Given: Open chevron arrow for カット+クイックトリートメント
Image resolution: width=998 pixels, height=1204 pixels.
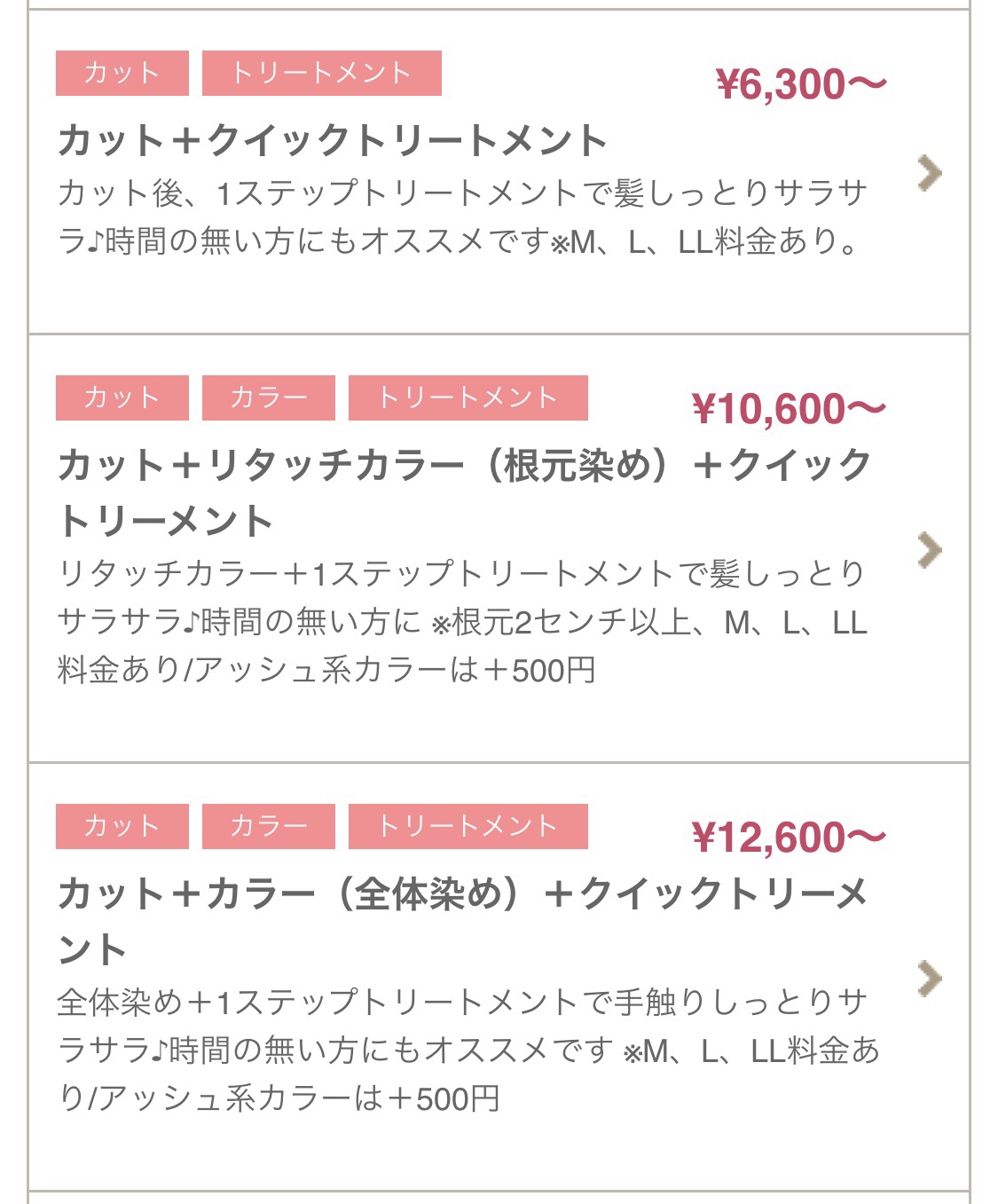Looking at the screenshot, I should (x=929, y=173).
